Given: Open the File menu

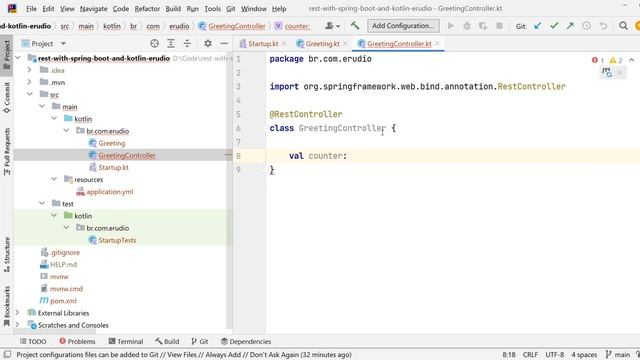Looking at the screenshot, I should (x=31, y=9).
